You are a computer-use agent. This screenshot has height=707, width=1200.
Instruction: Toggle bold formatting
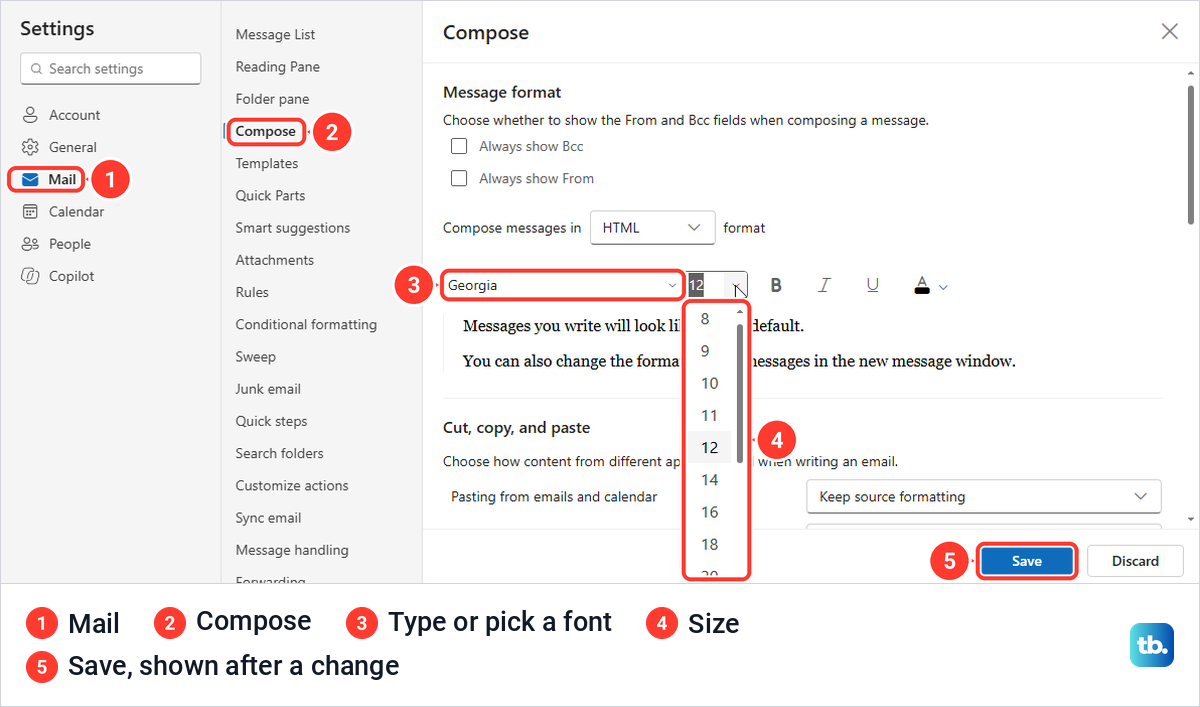click(x=775, y=285)
